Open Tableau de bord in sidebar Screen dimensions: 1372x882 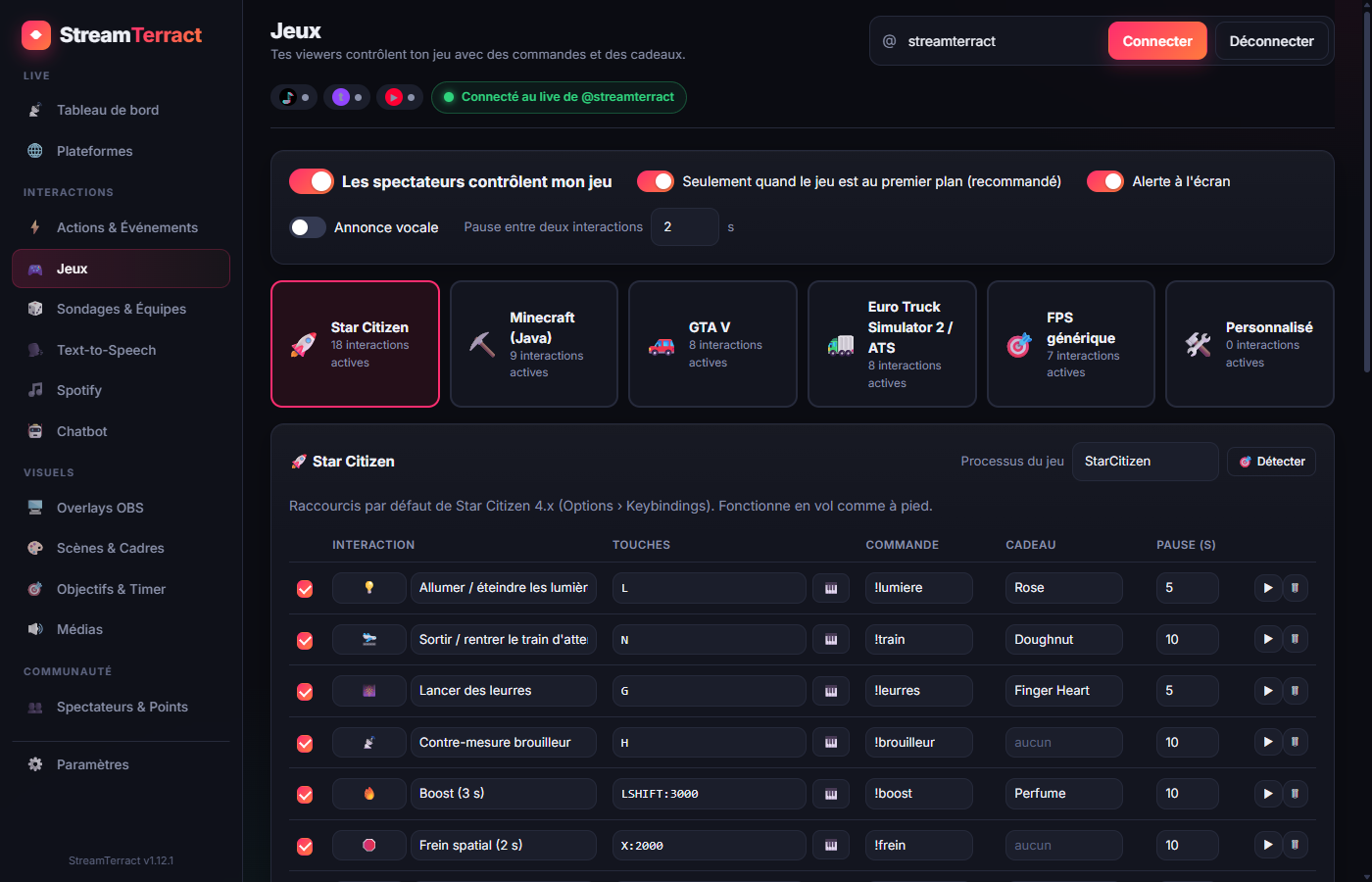pos(121,110)
